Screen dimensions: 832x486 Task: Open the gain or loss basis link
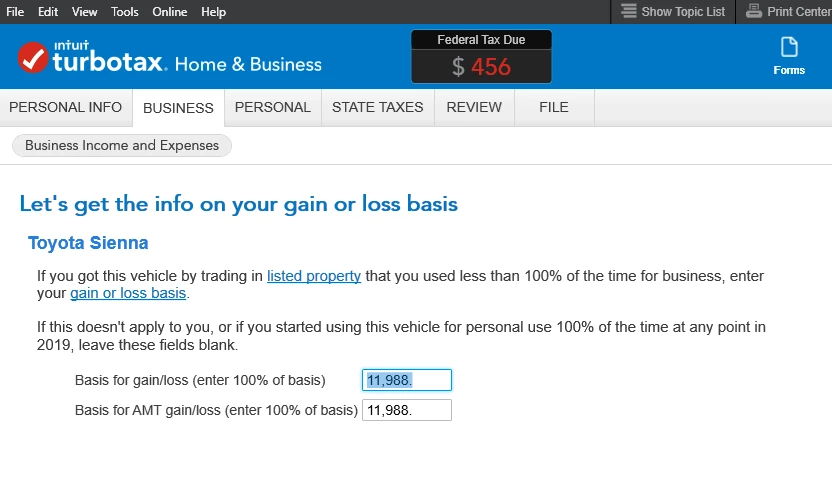pos(128,293)
